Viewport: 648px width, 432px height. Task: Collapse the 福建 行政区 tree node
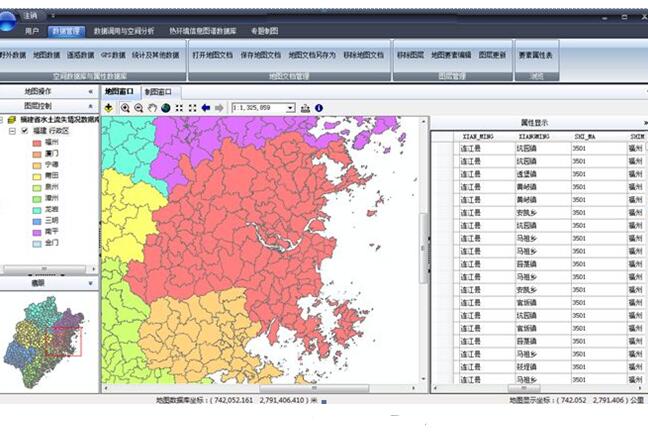pos(12,130)
